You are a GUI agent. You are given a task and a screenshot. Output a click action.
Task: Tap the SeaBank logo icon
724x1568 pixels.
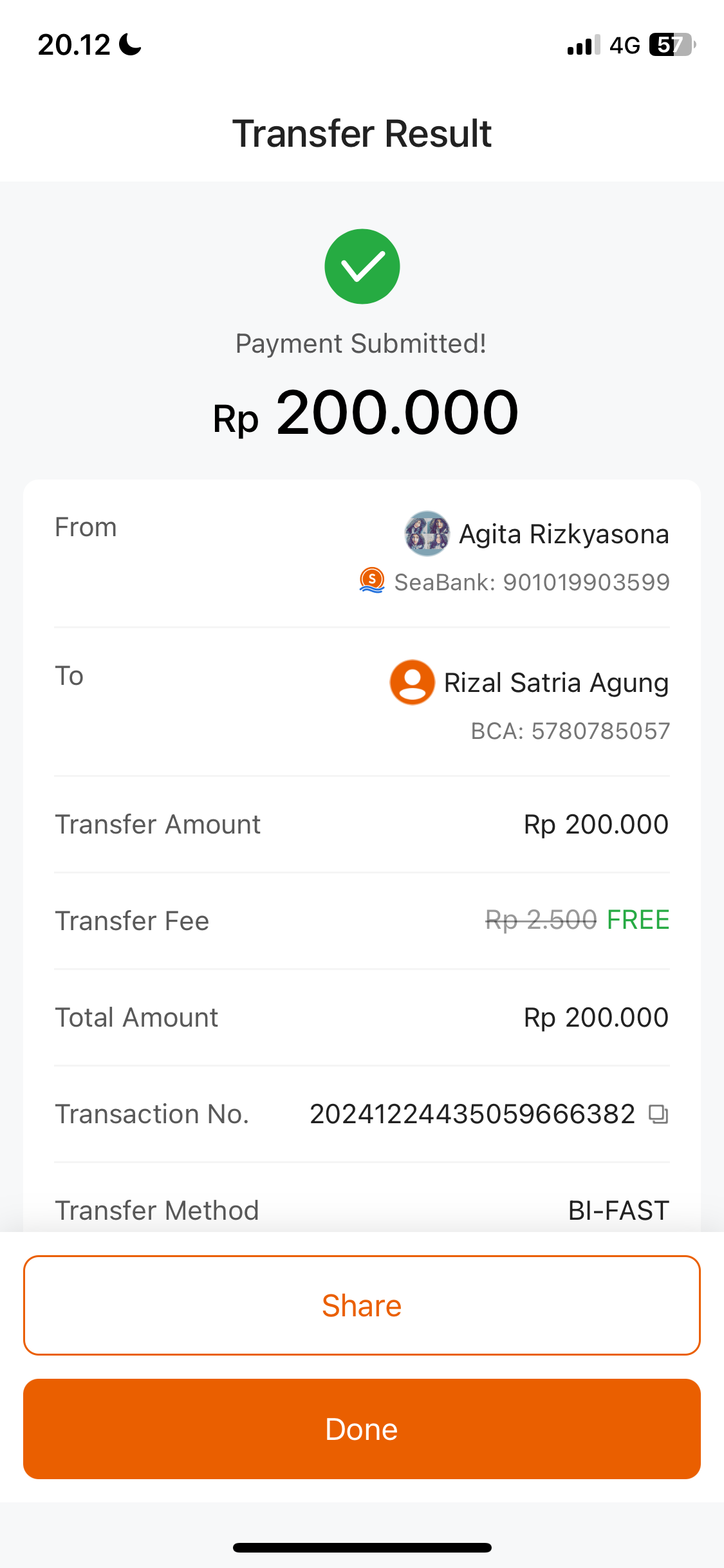[372, 581]
